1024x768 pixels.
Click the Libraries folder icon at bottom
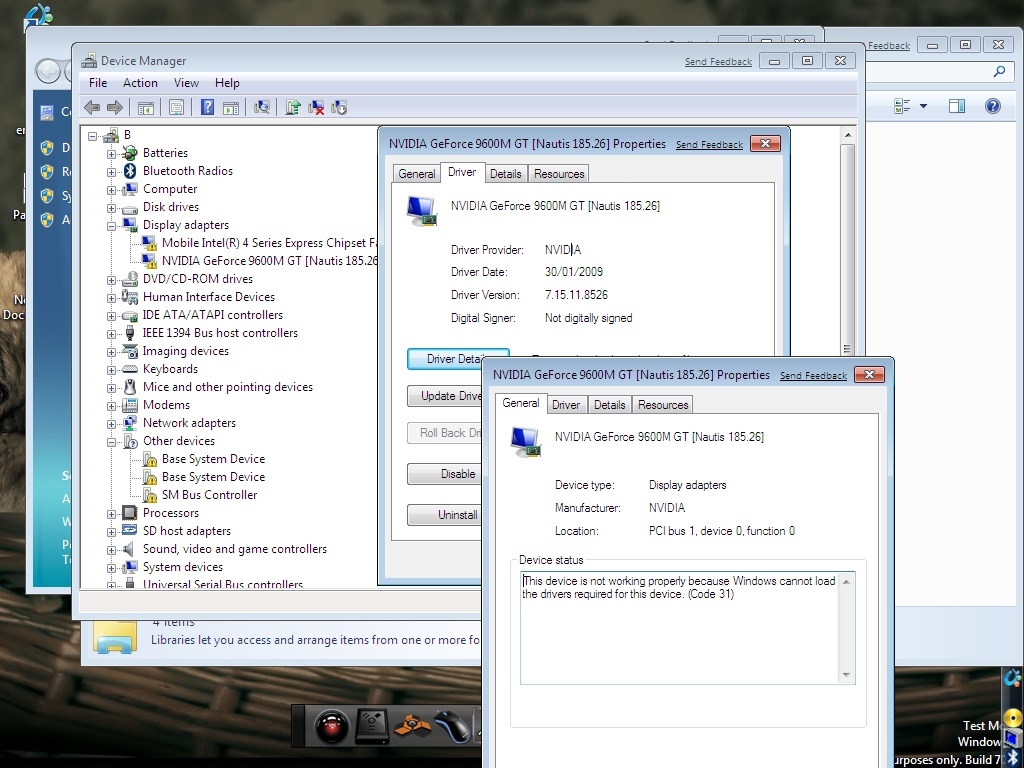pyautogui.click(x=115, y=635)
